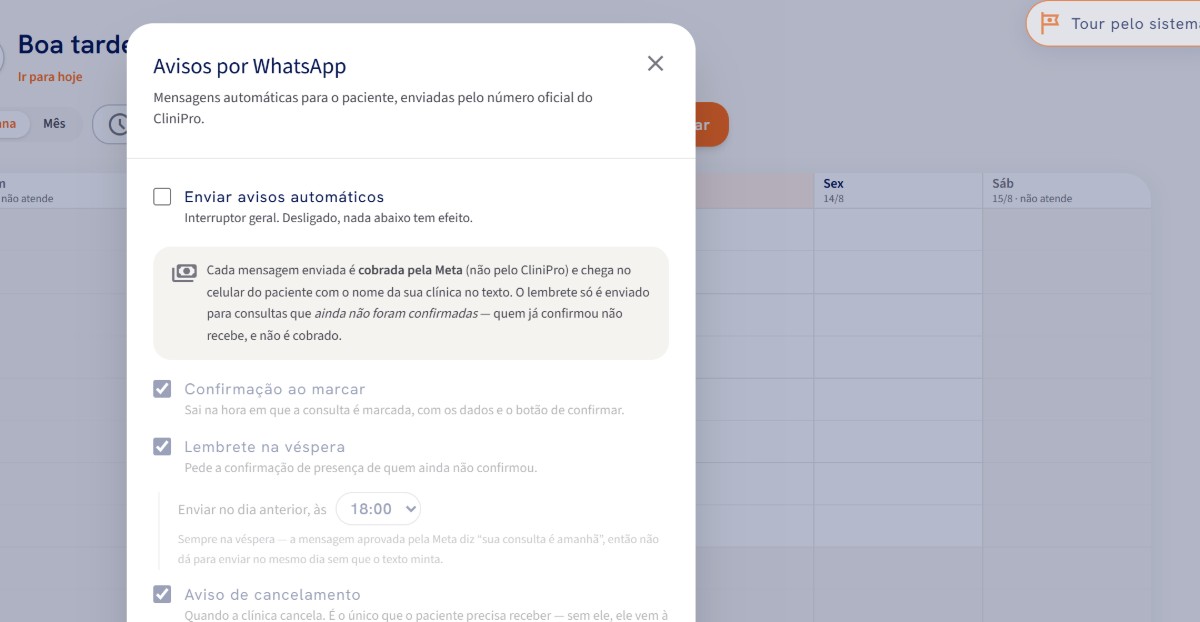Click the flag icon on tour button

[x=1050, y=23]
